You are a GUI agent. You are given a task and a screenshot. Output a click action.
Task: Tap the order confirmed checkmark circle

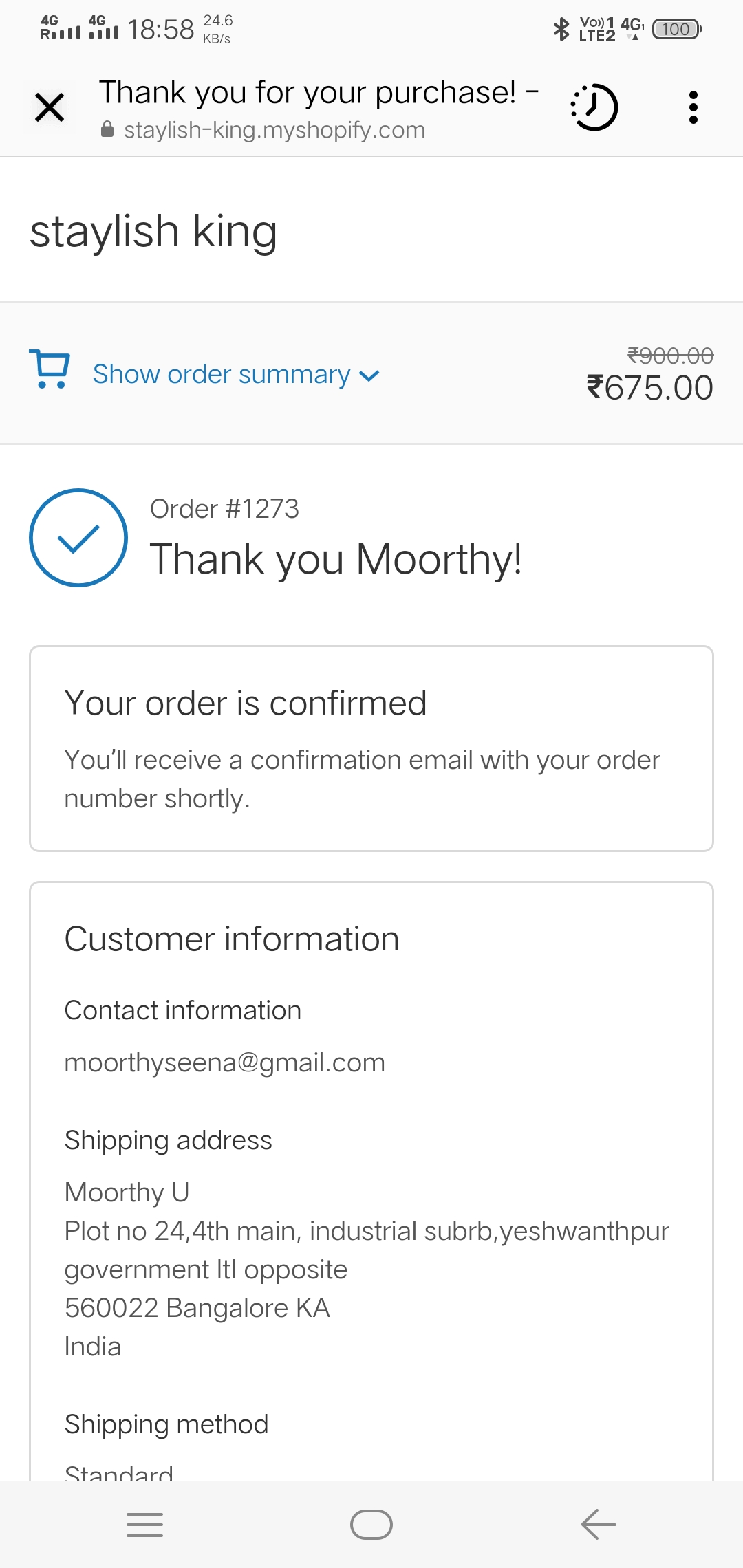[78, 538]
